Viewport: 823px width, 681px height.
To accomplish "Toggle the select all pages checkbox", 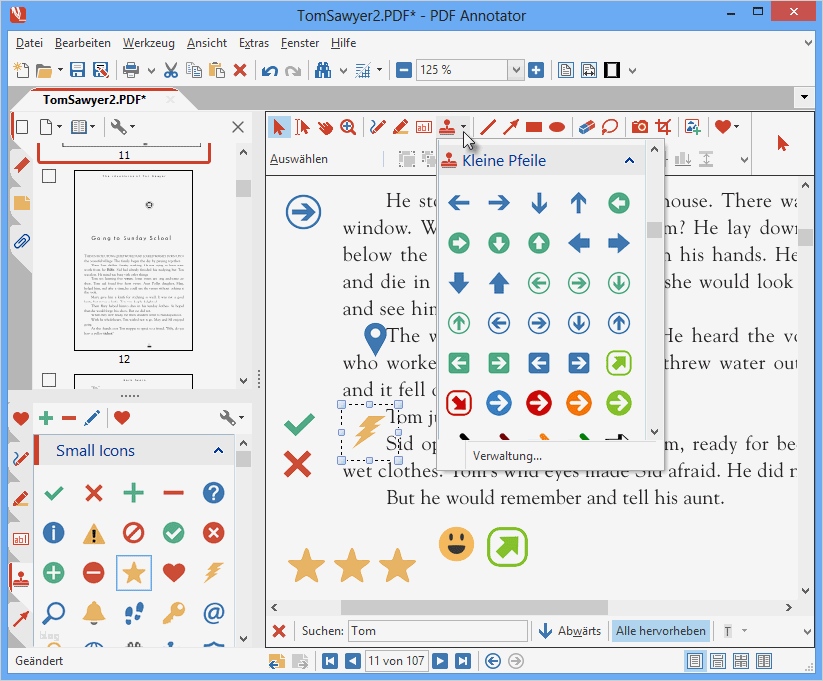I will pos(22,127).
